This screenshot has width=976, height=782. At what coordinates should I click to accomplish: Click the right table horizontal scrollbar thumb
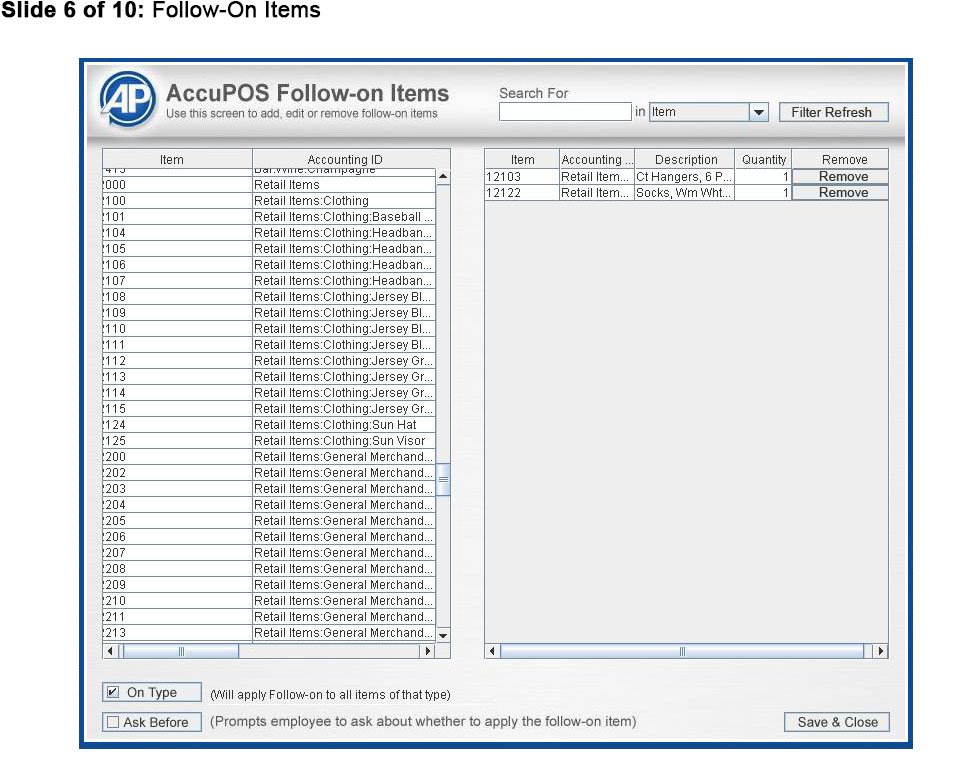click(682, 651)
